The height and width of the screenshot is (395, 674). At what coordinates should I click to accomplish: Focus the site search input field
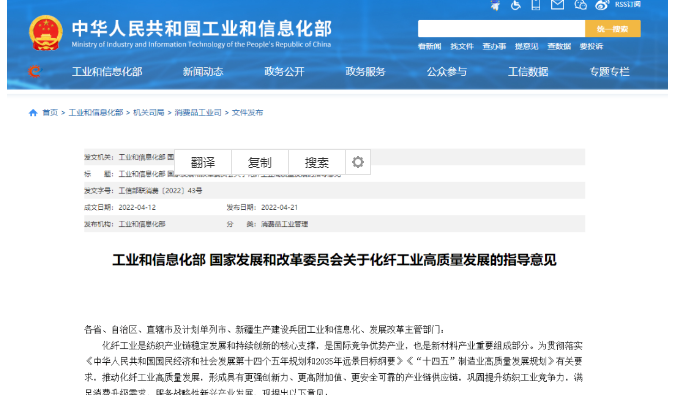(x=501, y=29)
